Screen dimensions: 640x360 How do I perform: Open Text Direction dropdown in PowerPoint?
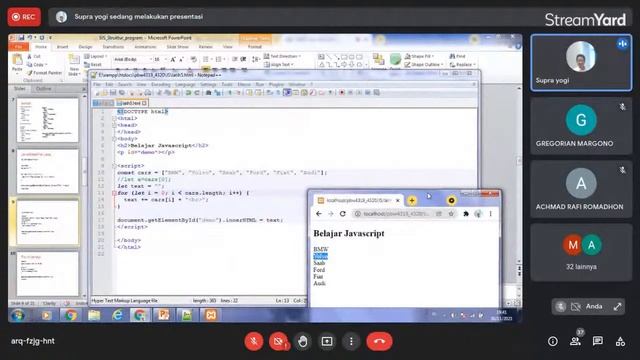(282, 56)
